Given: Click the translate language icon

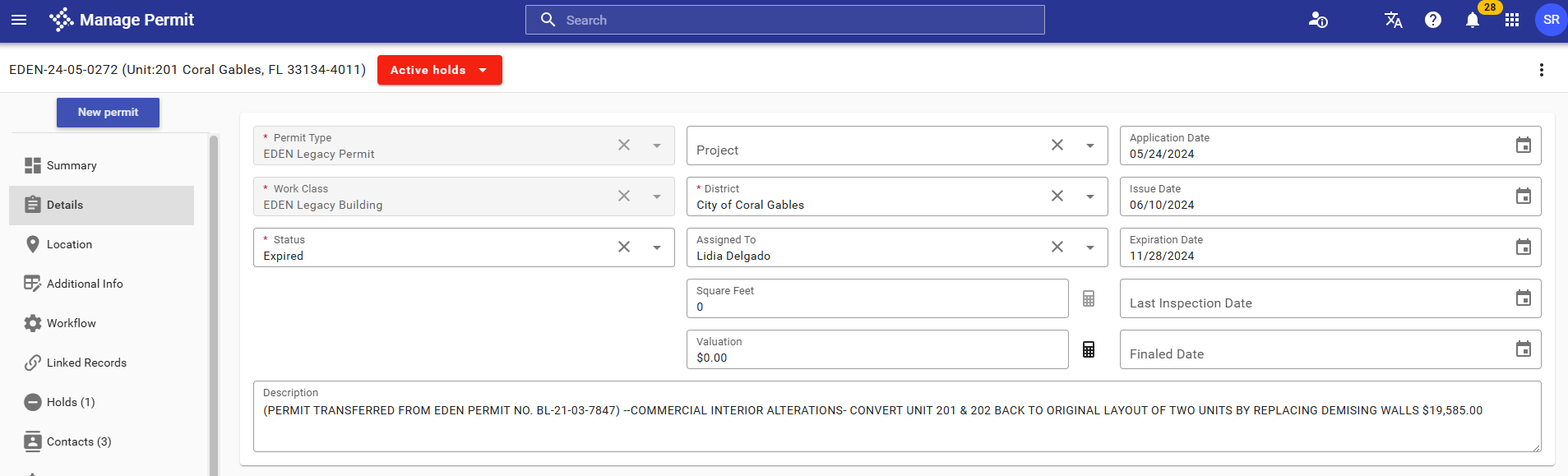Looking at the screenshot, I should [1393, 20].
